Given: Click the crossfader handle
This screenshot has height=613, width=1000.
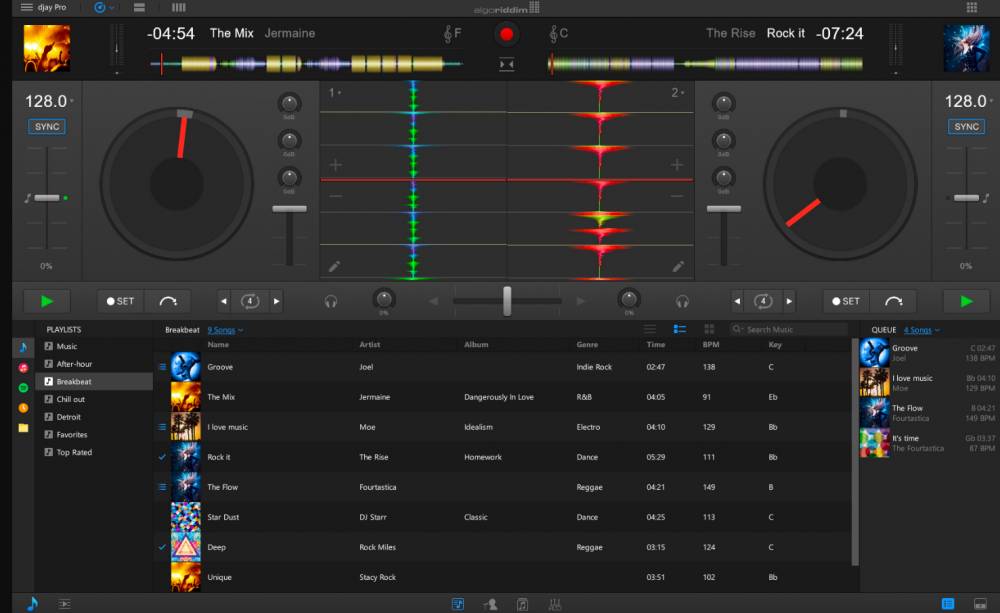Looking at the screenshot, I should pyautogui.click(x=507, y=301).
